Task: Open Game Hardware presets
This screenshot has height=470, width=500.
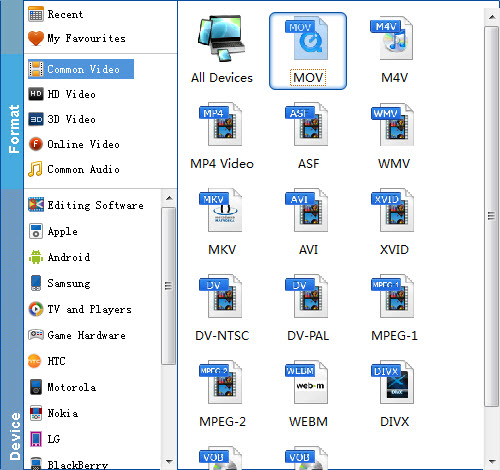Action: pyautogui.click(x=77, y=335)
